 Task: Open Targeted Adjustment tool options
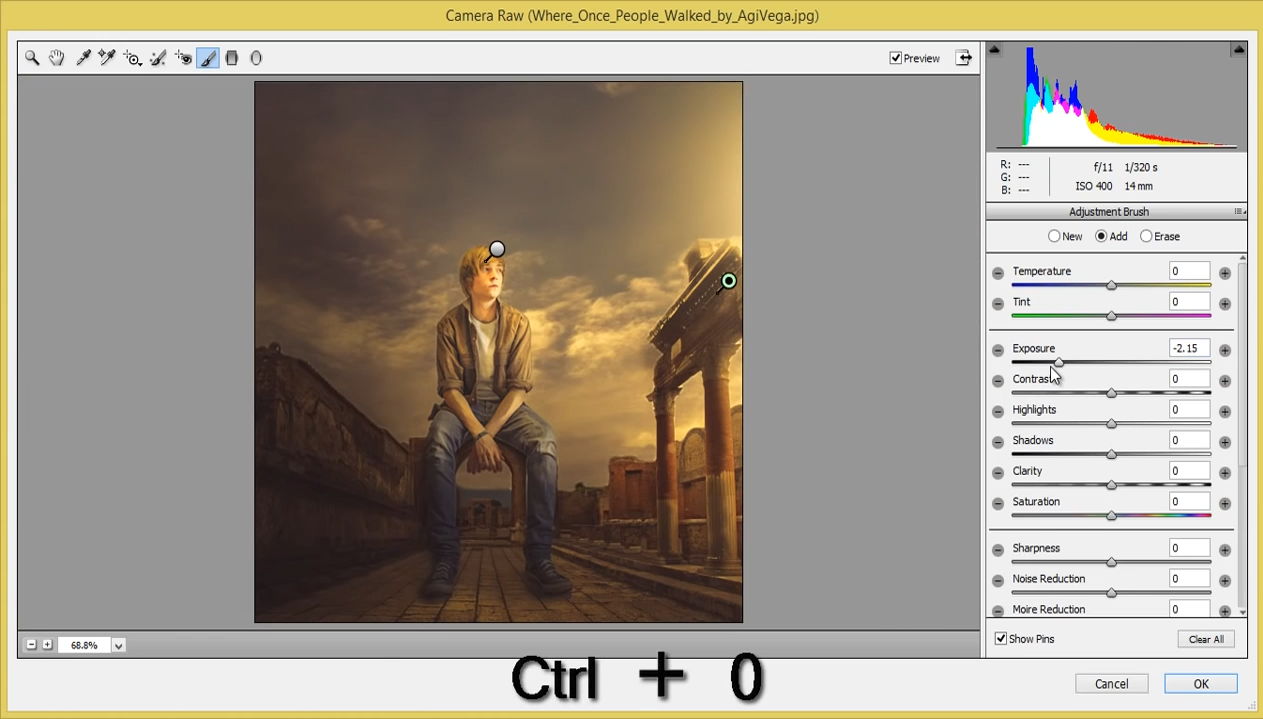(x=132, y=58)
